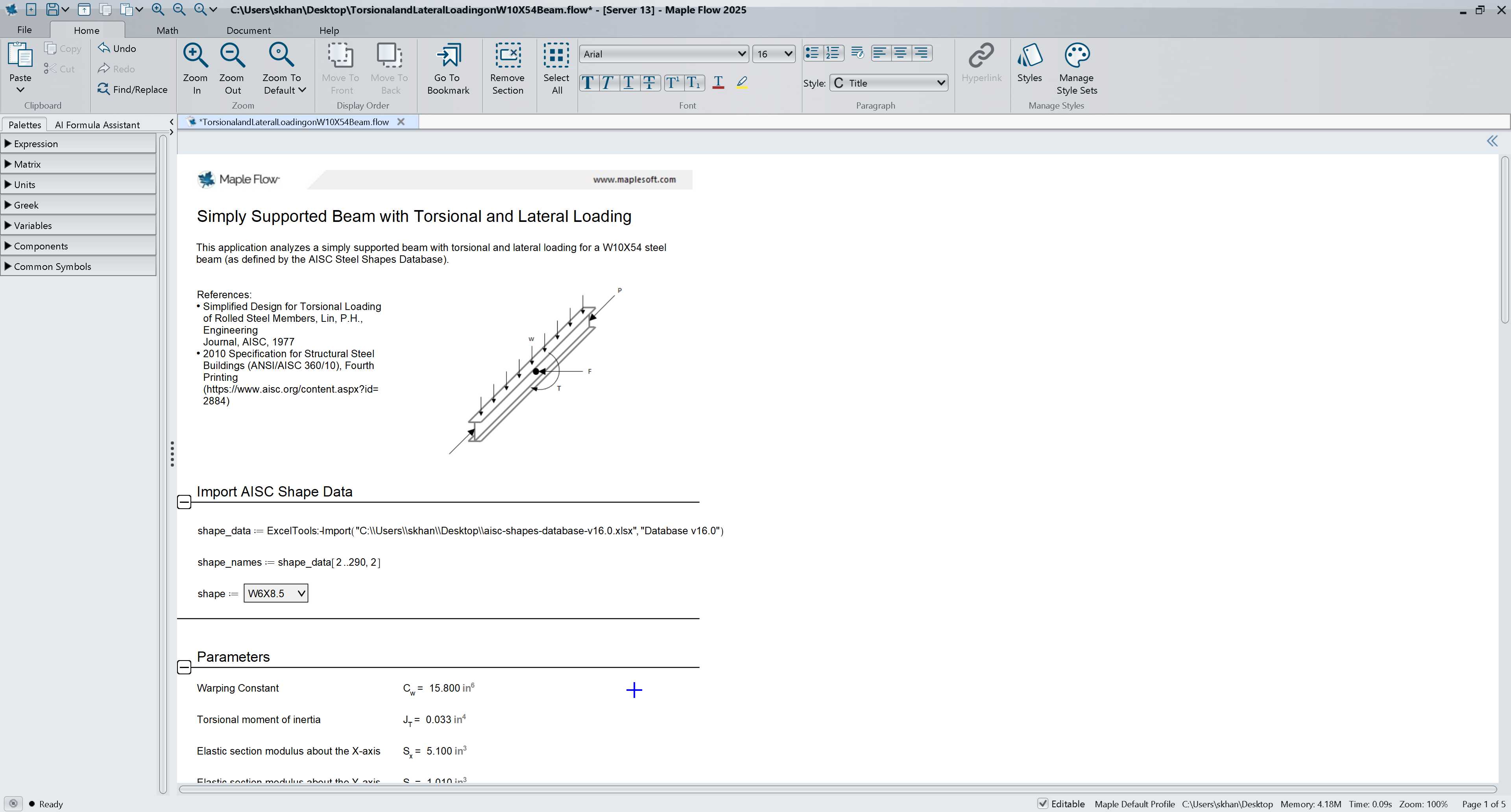Click the quick access zoom in magnifier
Viewport: 1511px width, 812px height.
[x=158, y=9]
